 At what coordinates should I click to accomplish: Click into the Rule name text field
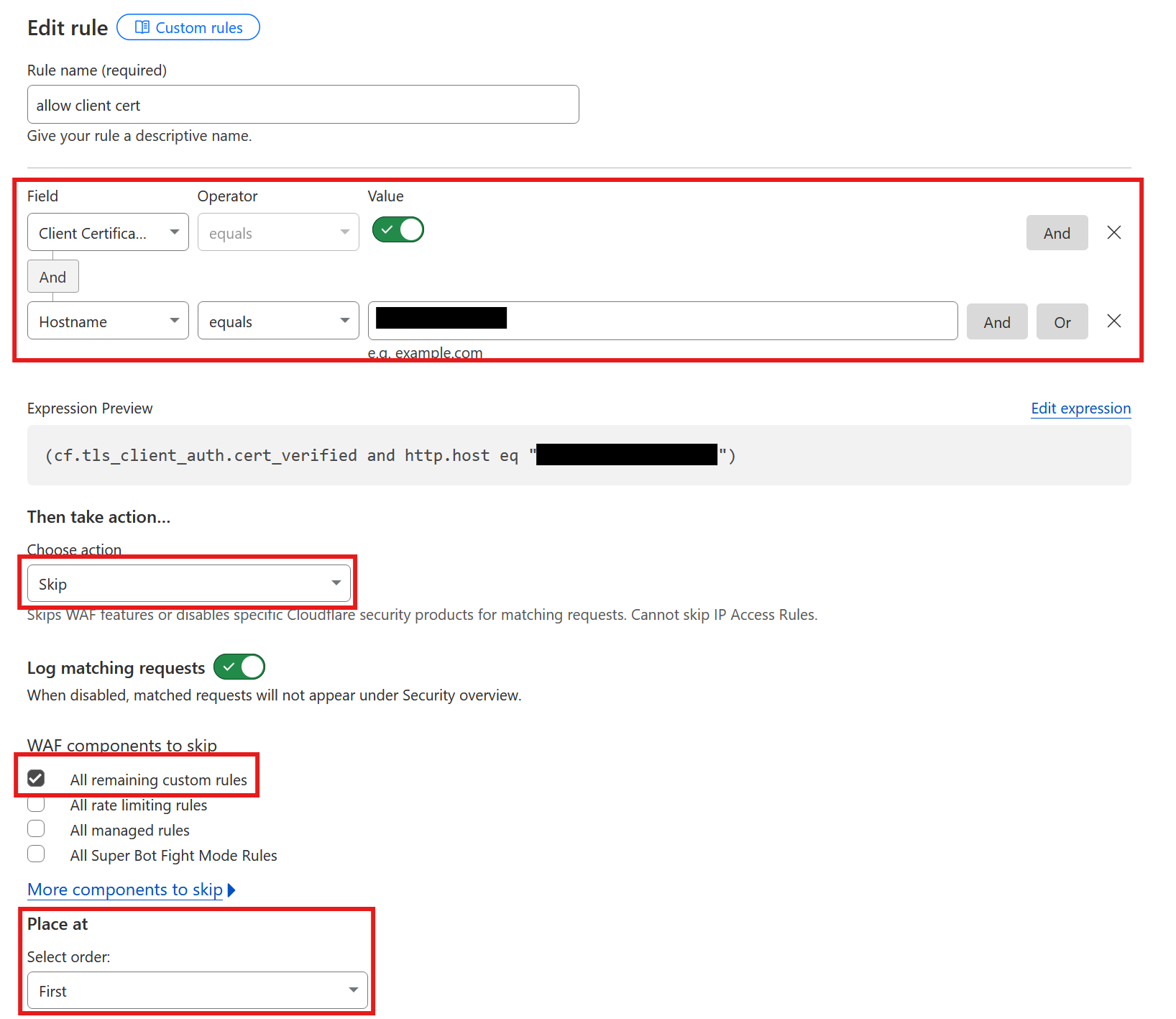point(303,105)
